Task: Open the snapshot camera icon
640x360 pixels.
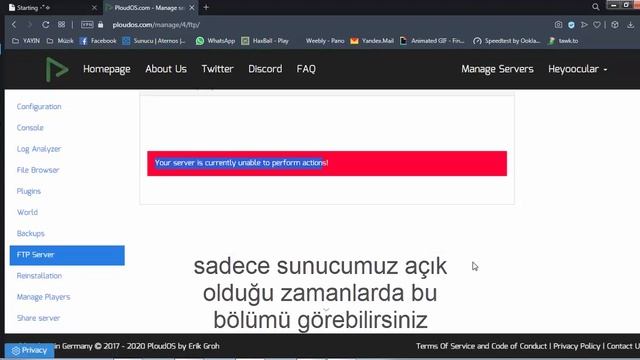Action: click(558, 25)
